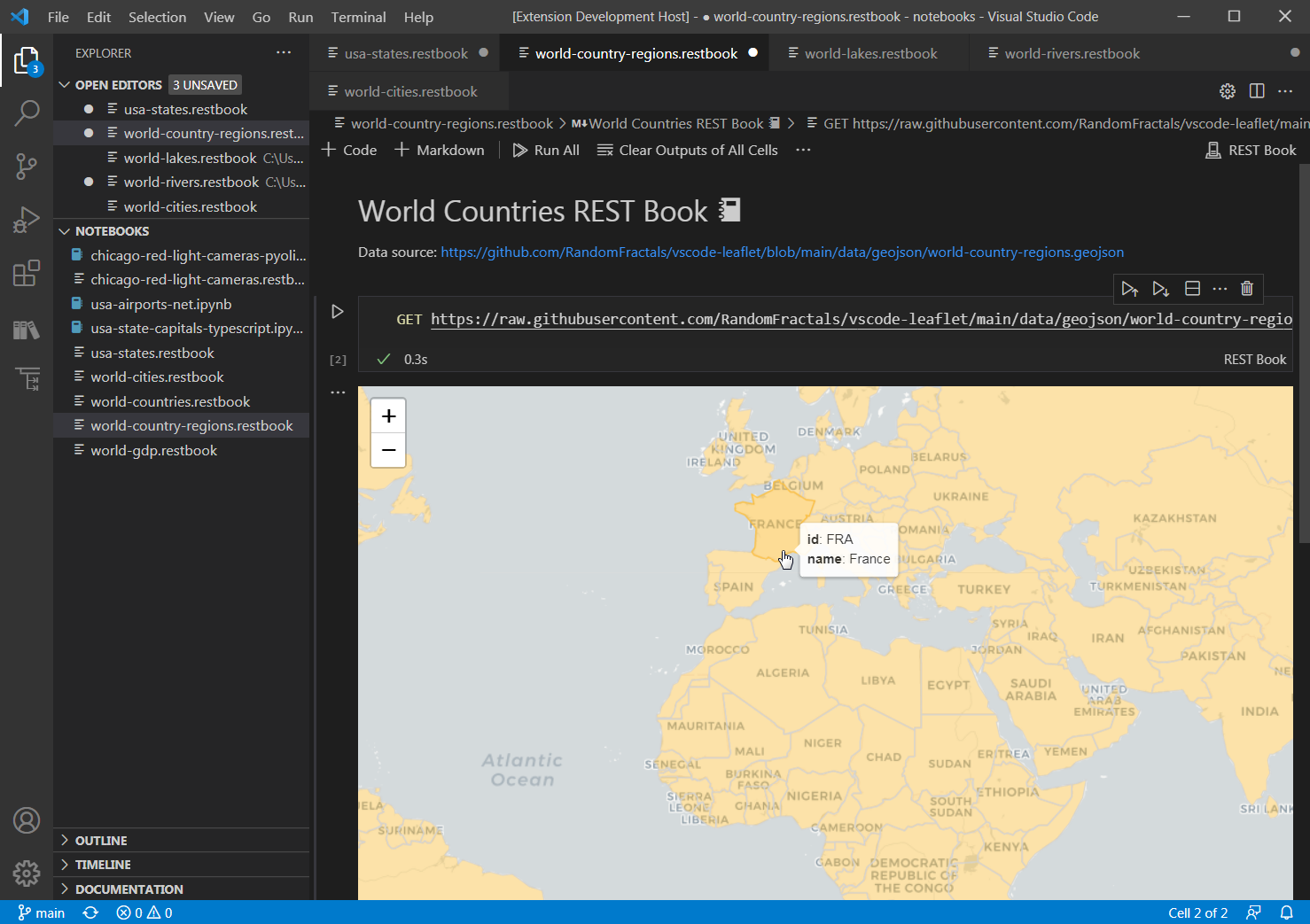Open the Extensions view
1310x924 pixels.
click(x=27, y=273)
